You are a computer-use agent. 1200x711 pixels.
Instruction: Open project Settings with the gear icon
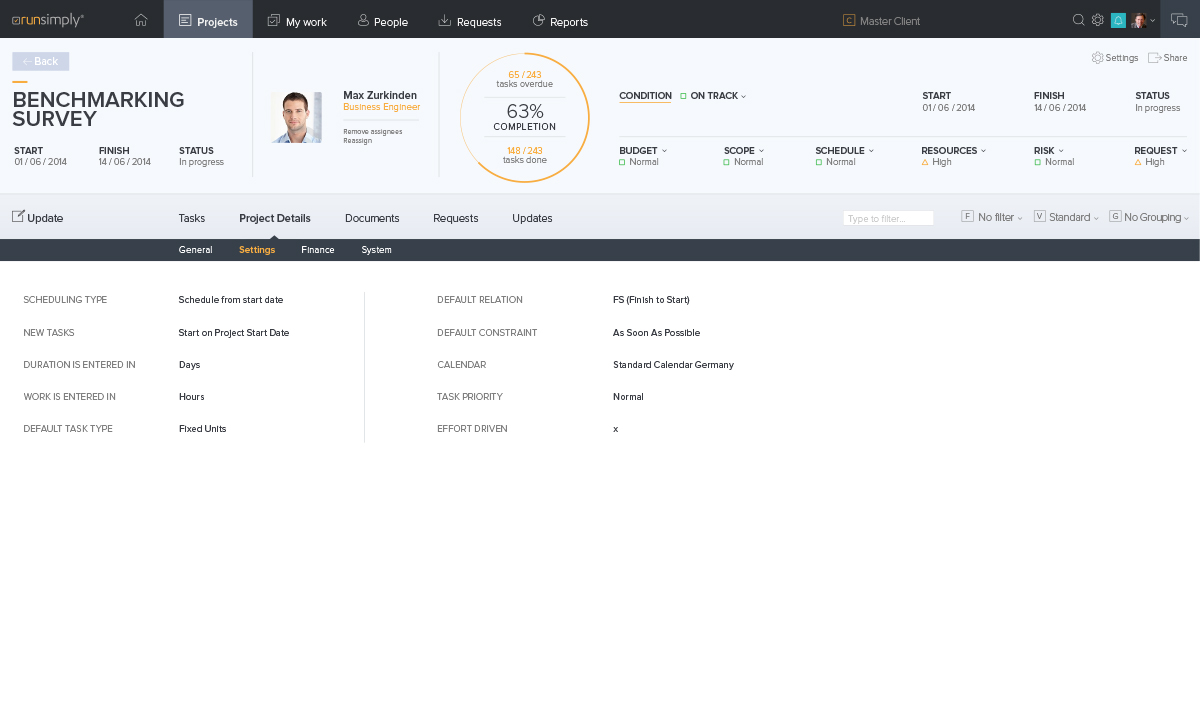(x=1097, y=58)
